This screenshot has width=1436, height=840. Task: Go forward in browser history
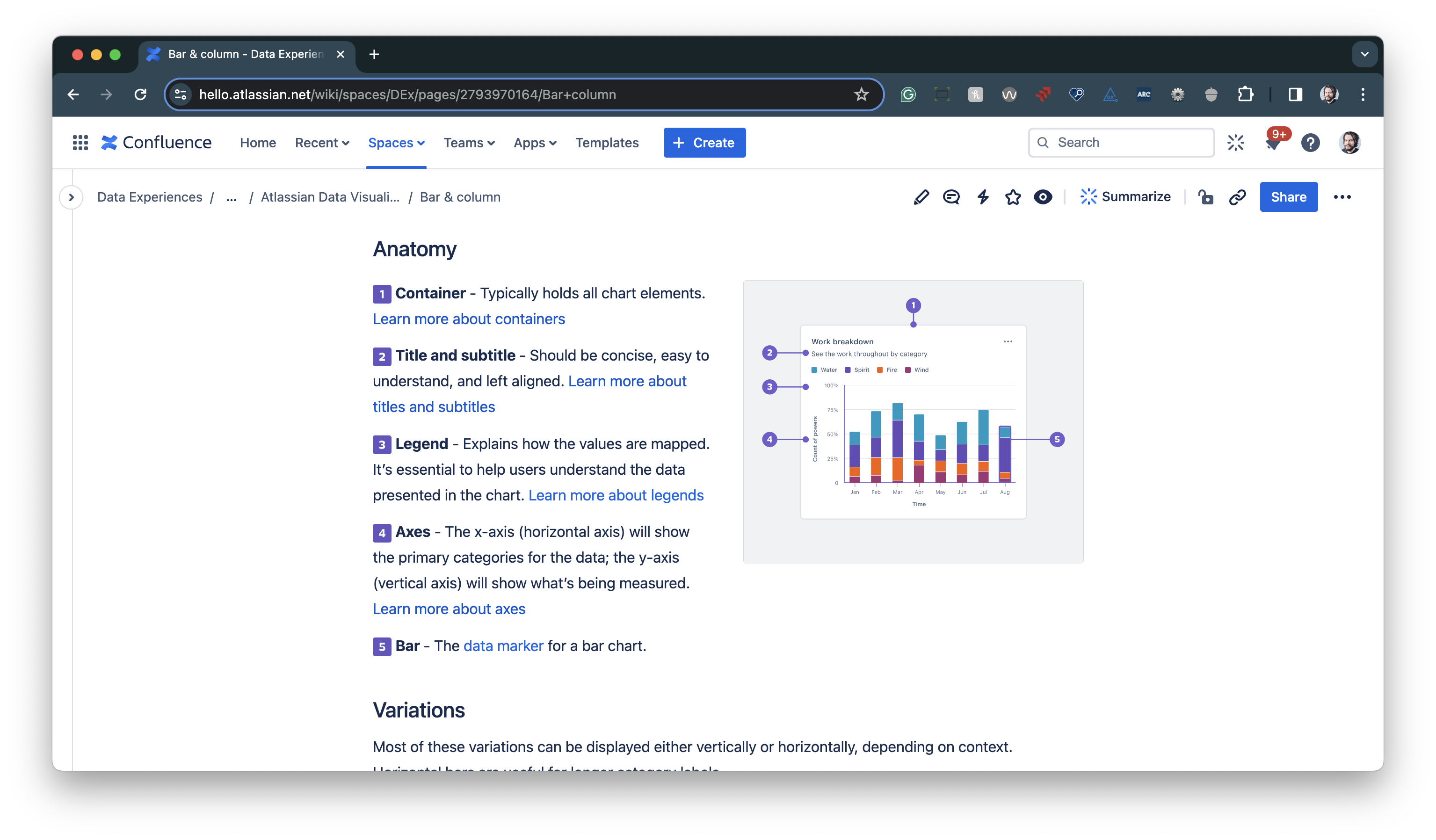pos(107,94)
